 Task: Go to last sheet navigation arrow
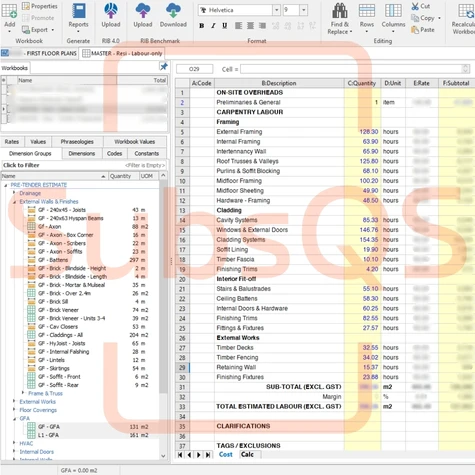click(x=208, y=455)
